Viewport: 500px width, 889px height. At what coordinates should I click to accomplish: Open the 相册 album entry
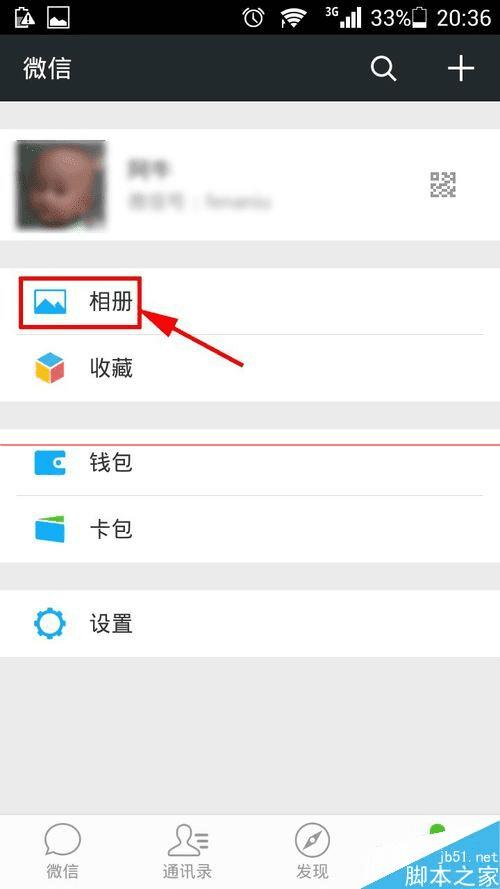(x=250, y=302)
